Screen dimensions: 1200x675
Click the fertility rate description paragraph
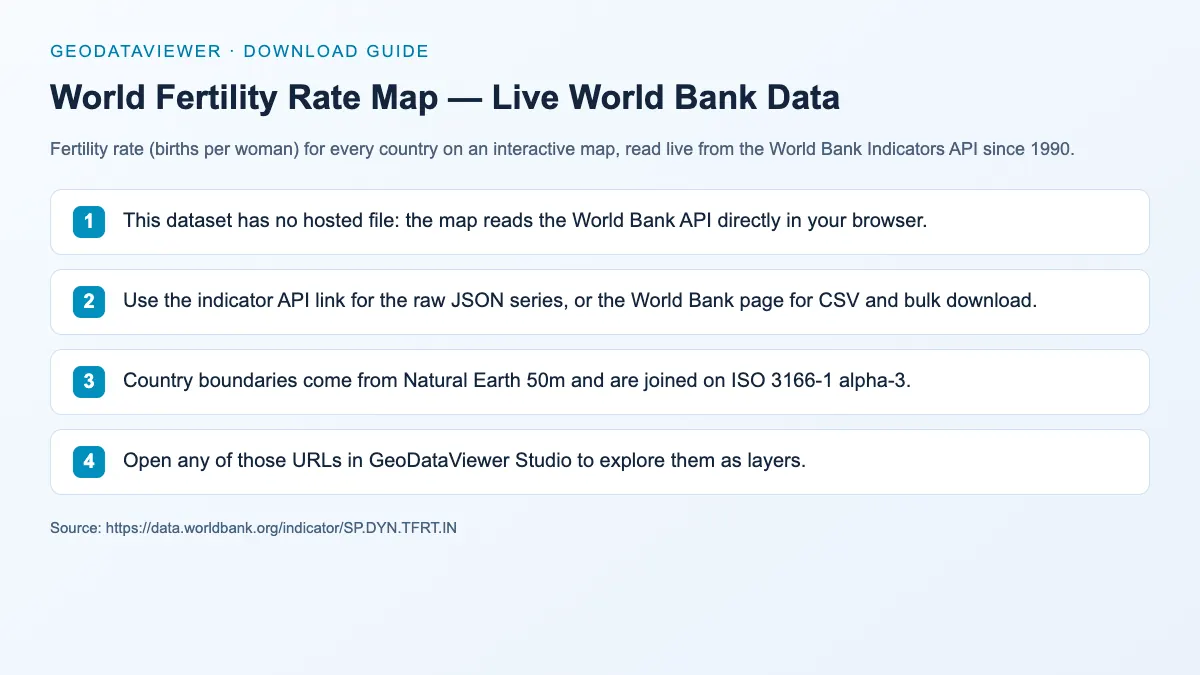tap(562, 150)
